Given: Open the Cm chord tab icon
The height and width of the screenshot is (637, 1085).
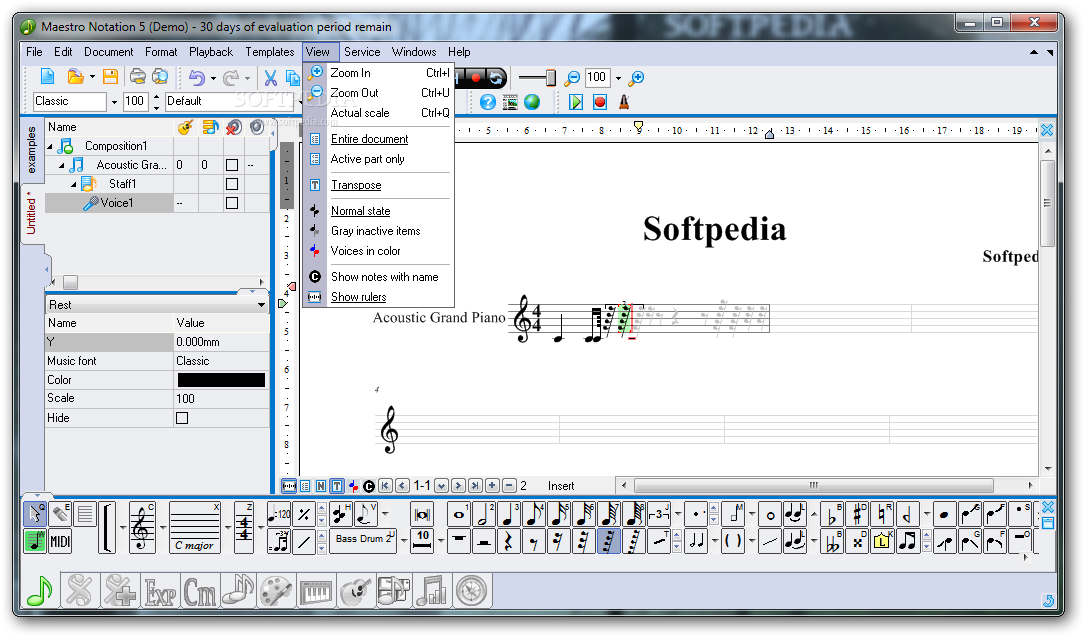Looking at the screenshot, I should tap(199, 591).
